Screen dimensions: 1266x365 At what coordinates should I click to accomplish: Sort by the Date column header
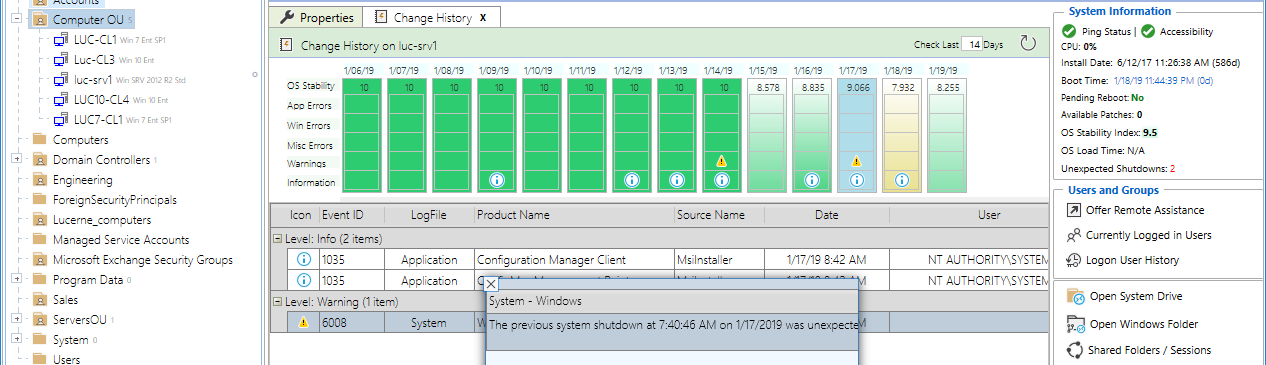tap(826, 215)
